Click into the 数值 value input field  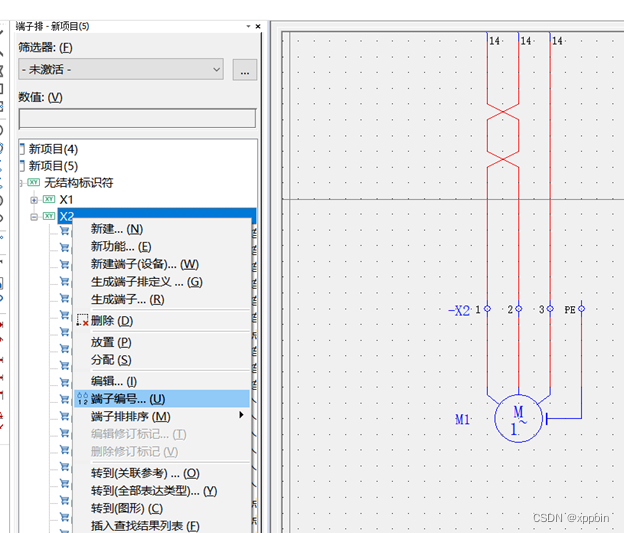[x=137, y=118]
